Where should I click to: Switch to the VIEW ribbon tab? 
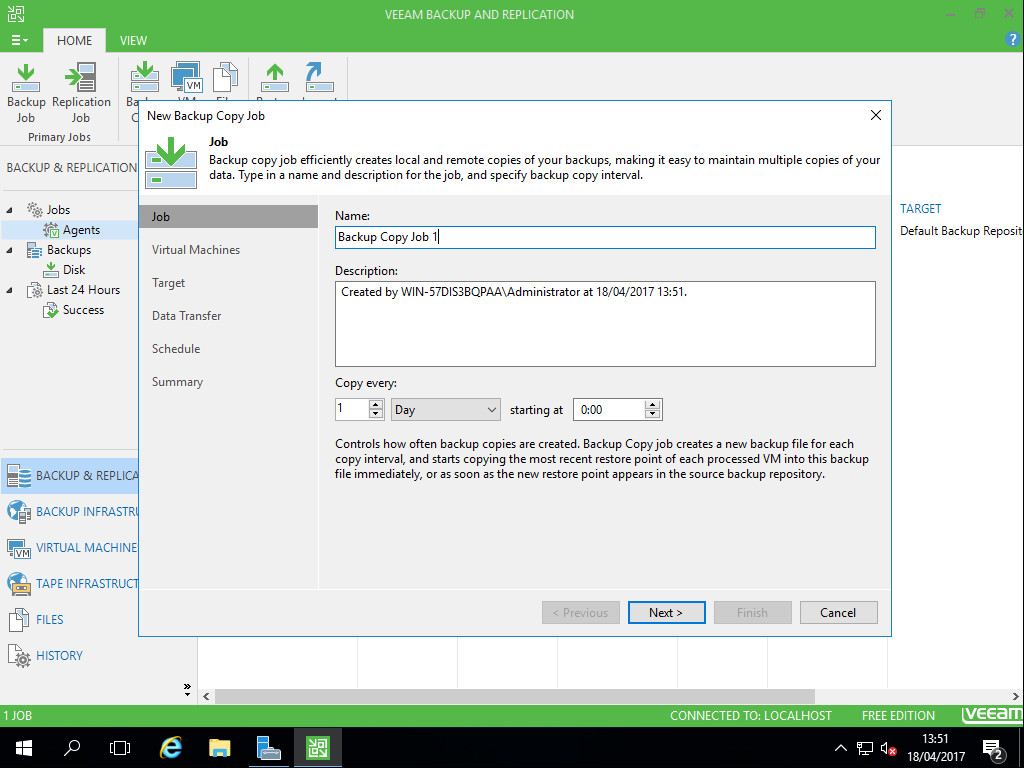pos(133,40)
